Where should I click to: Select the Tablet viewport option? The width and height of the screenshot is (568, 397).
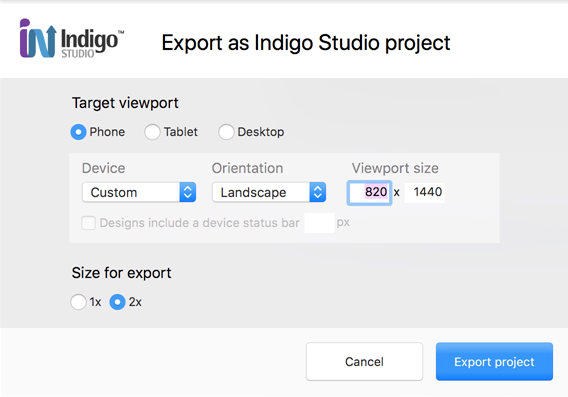click(152, 132)
